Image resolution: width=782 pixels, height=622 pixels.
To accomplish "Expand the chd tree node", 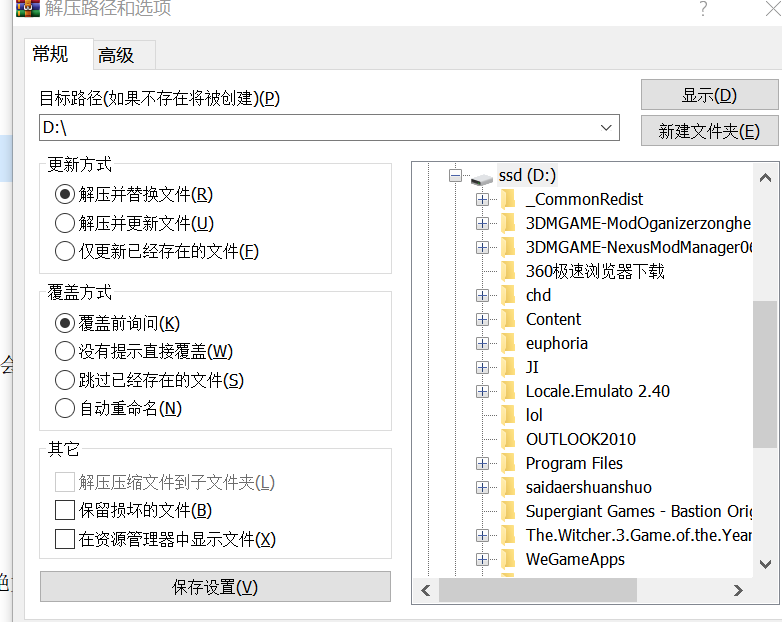I will pos(482,295).
